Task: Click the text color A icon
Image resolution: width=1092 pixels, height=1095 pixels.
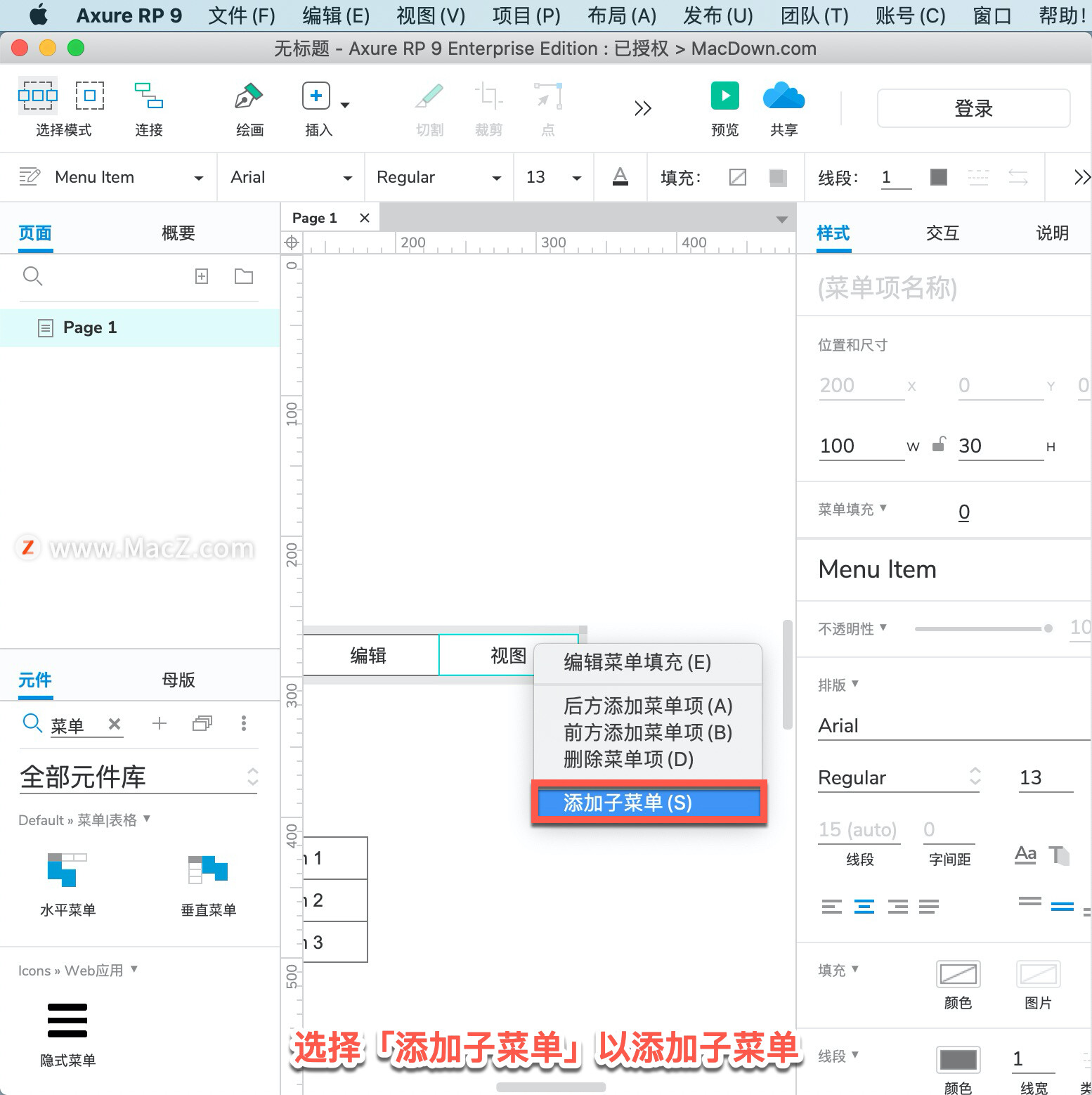Action: point(620,176)
